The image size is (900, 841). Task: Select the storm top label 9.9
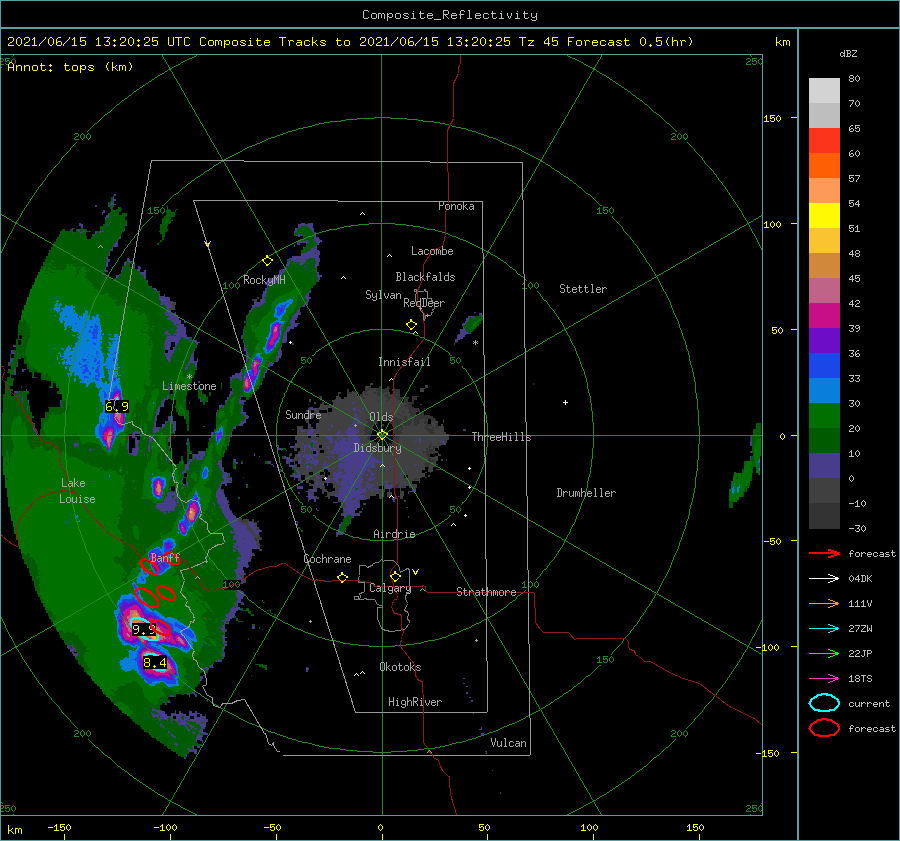click(144, 629)
